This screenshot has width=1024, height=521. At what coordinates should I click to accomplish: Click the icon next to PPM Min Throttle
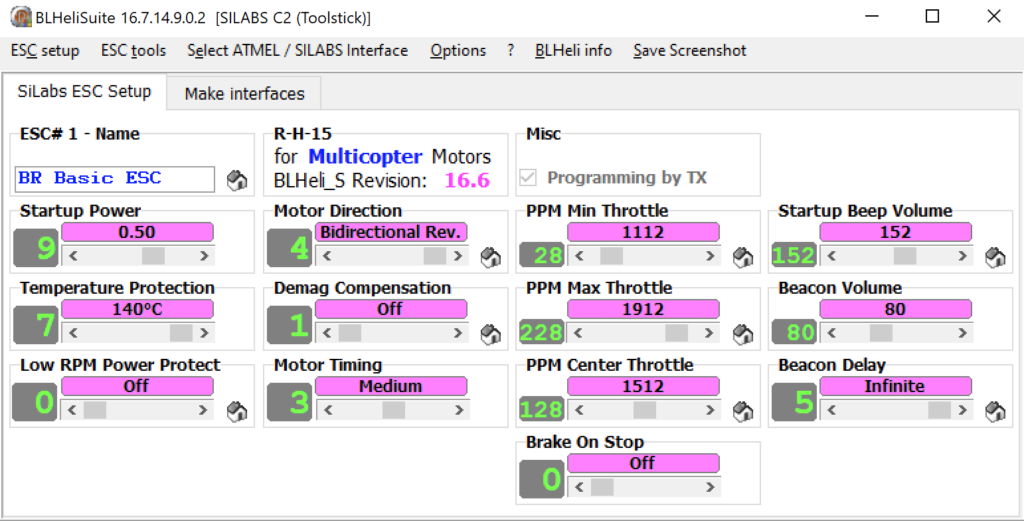click(x=742, y=257)
